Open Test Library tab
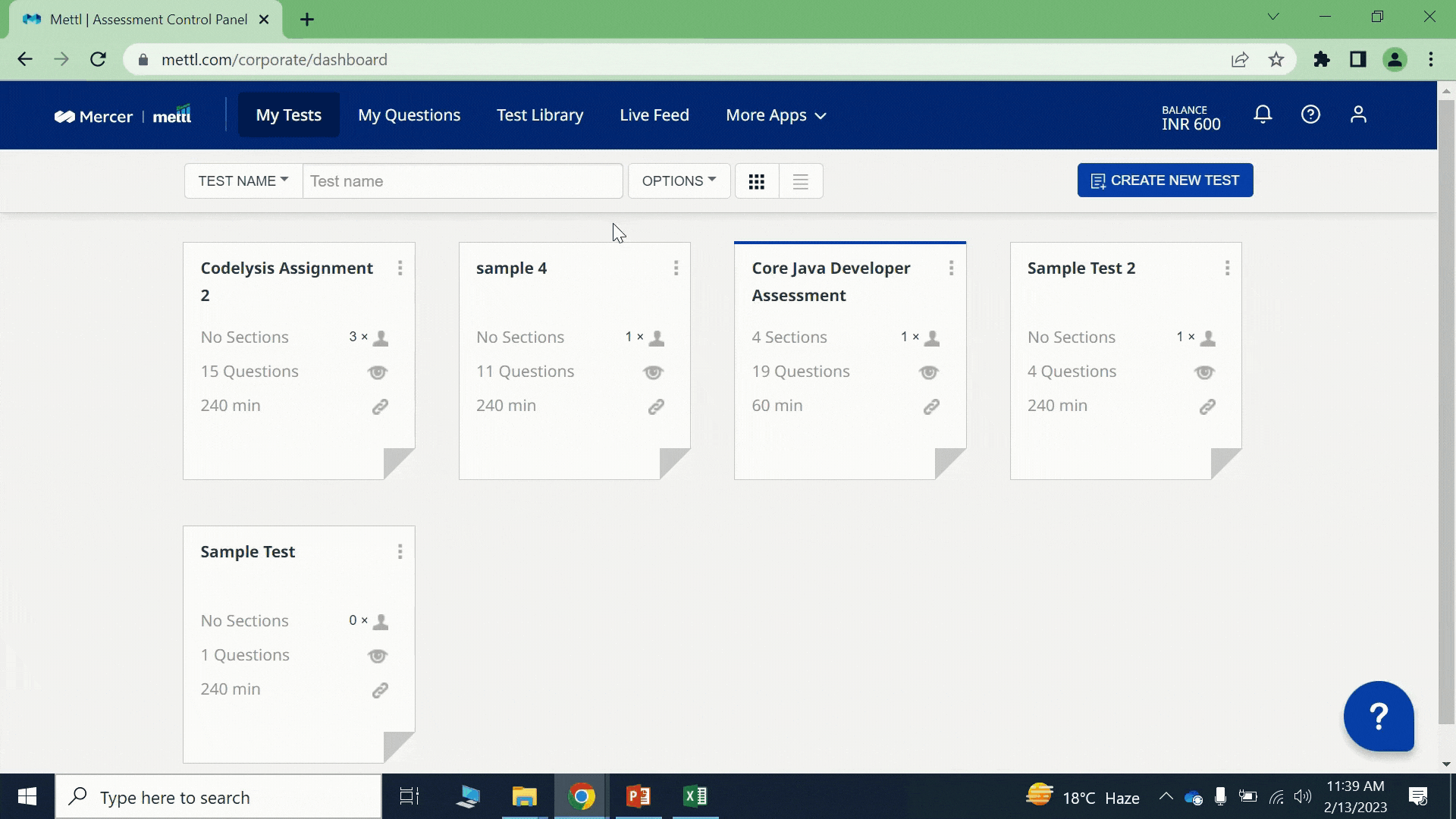 (540, 115)
